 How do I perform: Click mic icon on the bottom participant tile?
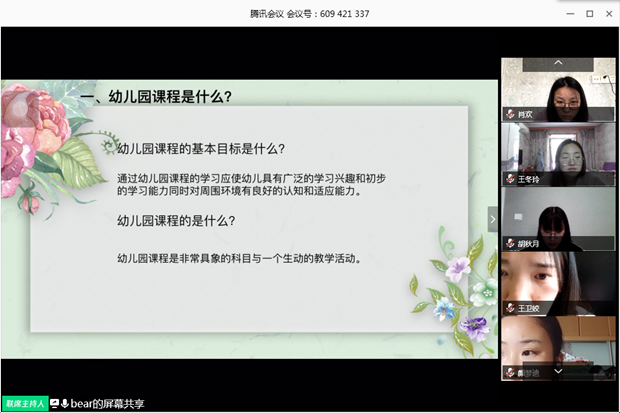[511, 373]
